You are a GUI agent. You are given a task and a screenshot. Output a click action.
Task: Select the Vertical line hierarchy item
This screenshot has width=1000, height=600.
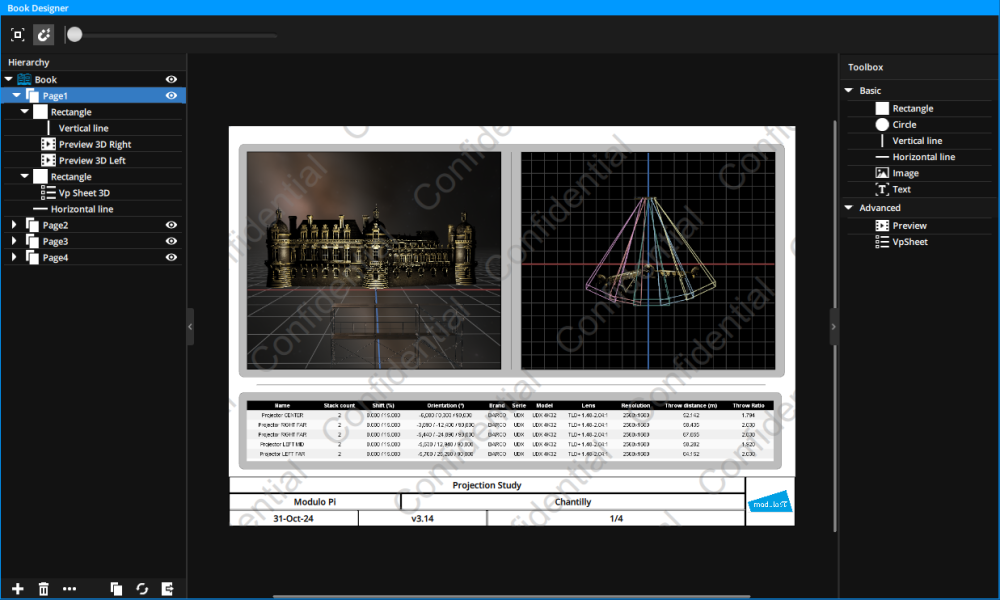tap(84, 128)
